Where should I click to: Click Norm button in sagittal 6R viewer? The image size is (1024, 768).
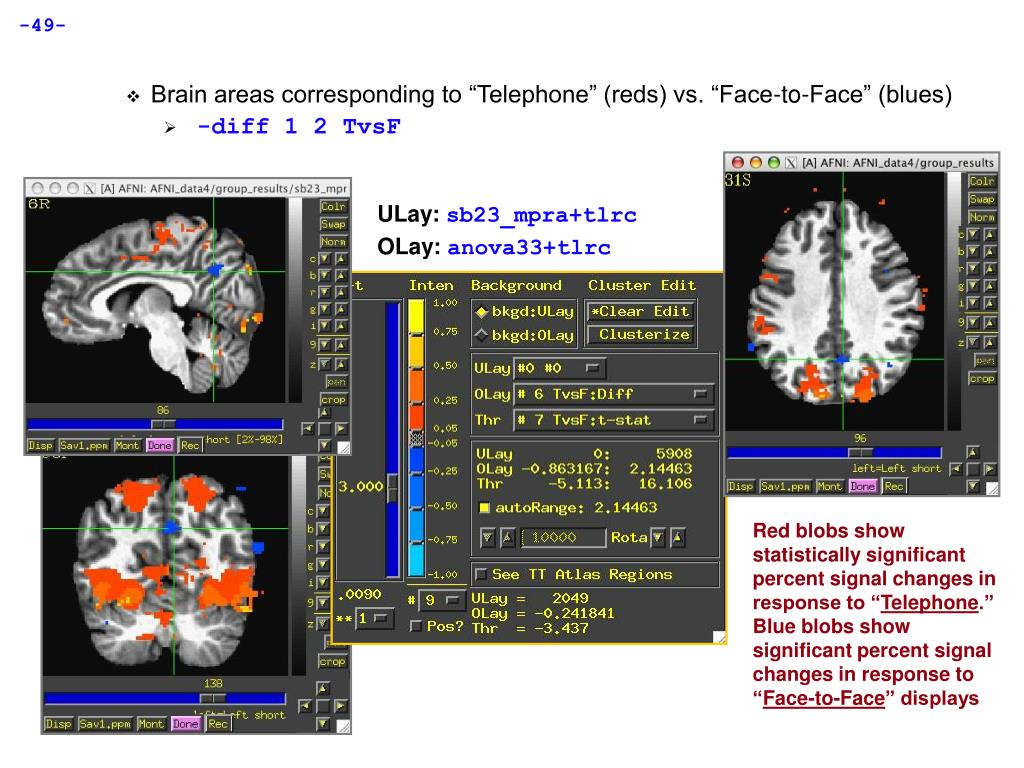point(332,242)
